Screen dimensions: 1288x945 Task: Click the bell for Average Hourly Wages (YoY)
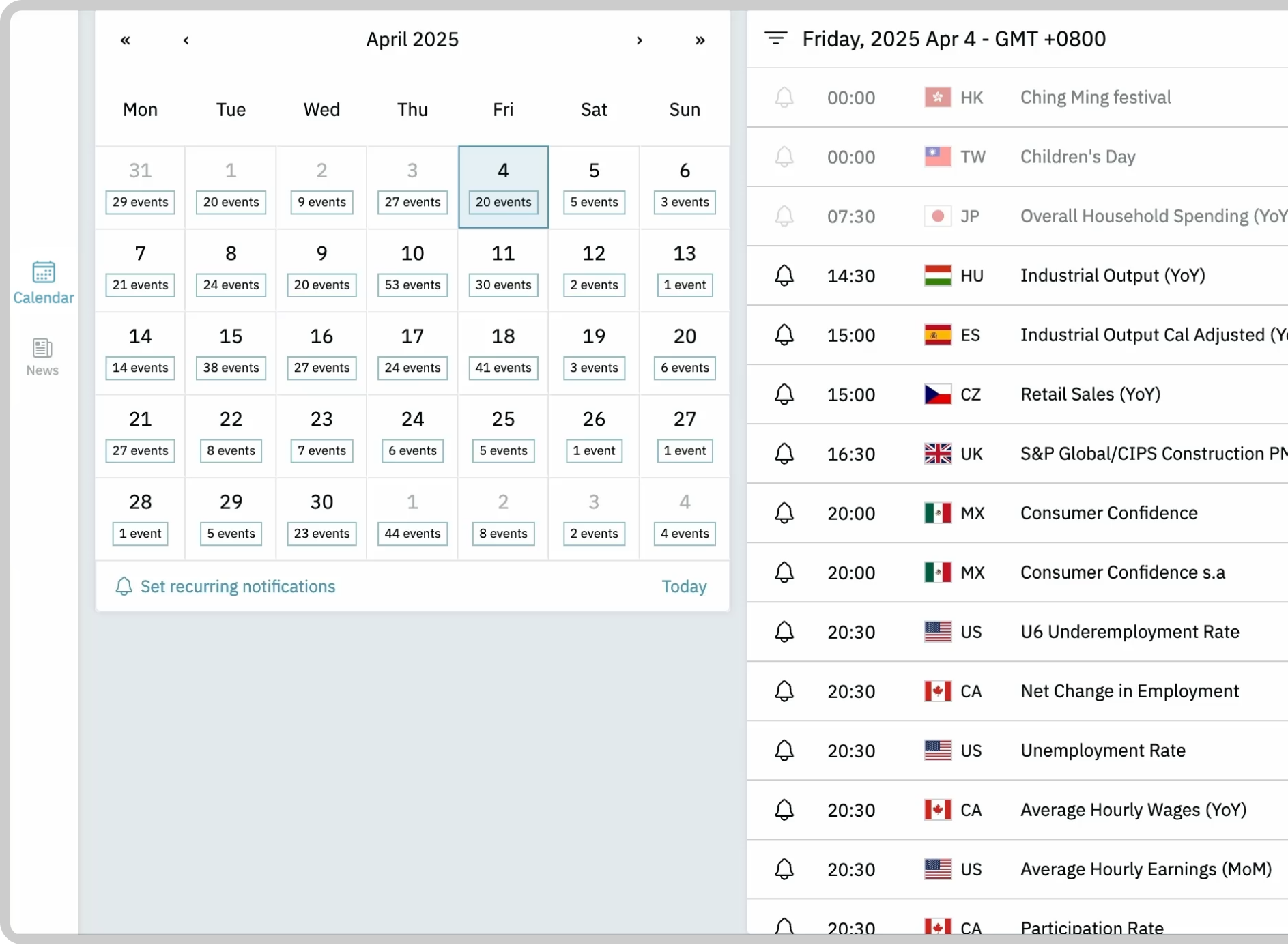(x=784, y=810)
